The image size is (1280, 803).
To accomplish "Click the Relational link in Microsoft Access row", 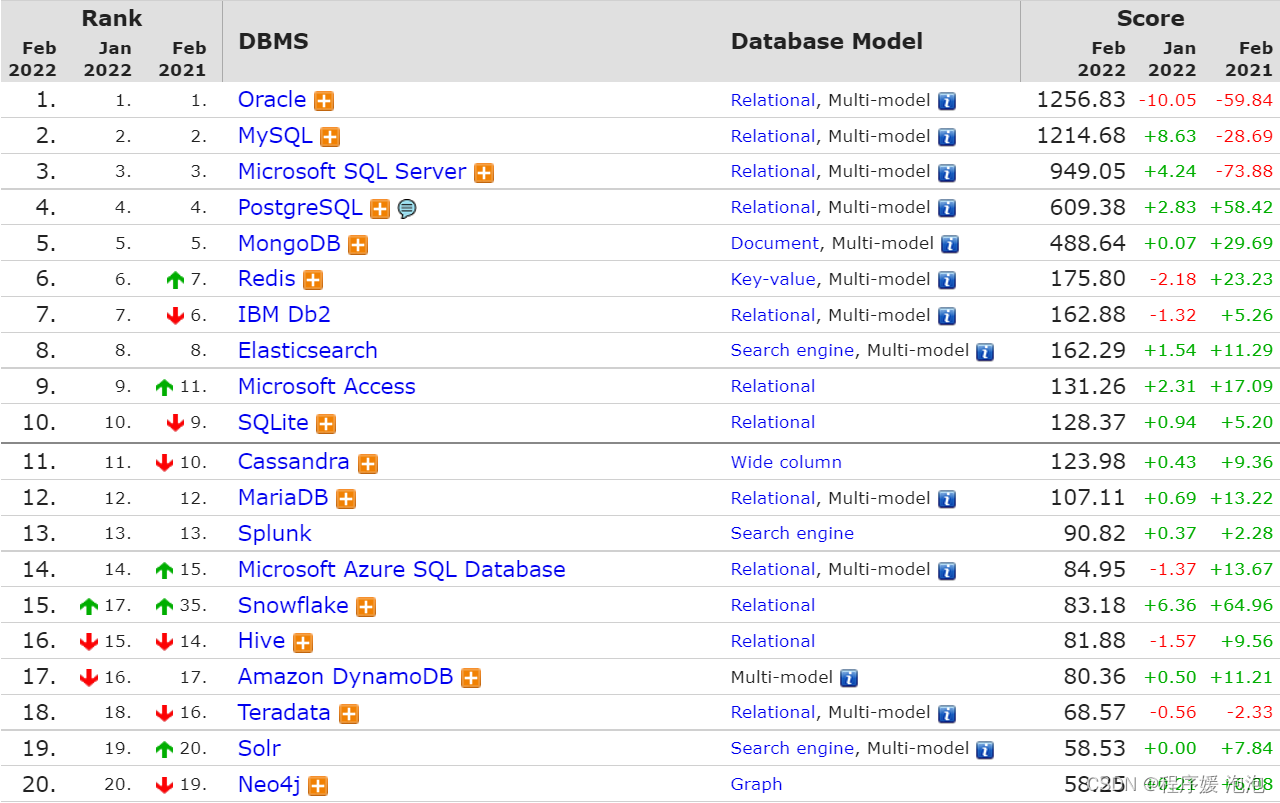I will coord(773,387).
